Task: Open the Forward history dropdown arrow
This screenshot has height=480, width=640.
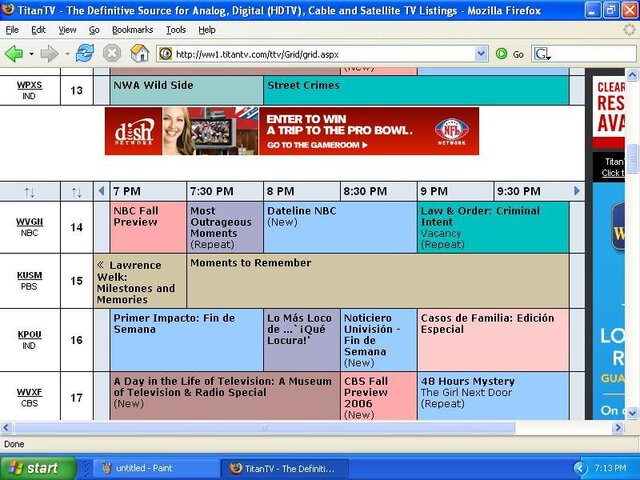Action: click(x=67, y=54)
